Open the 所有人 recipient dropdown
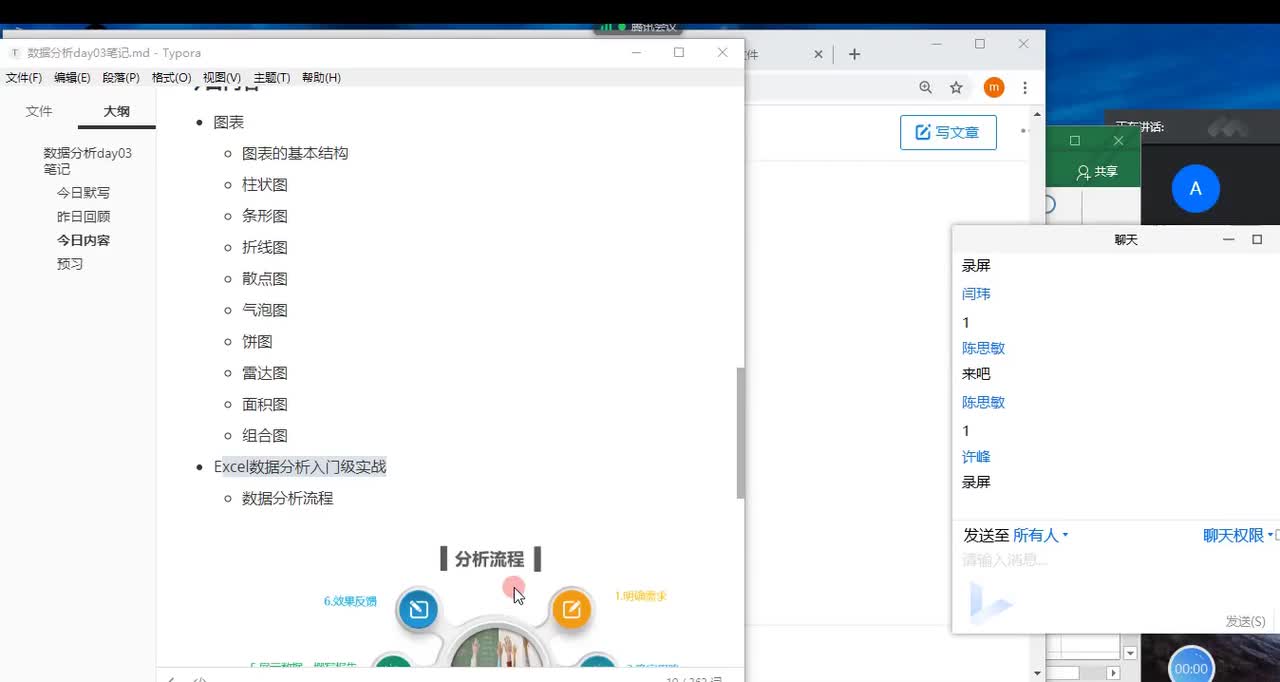Image resolution: width=1280 pixels, height=682 pixels. 1041,535
